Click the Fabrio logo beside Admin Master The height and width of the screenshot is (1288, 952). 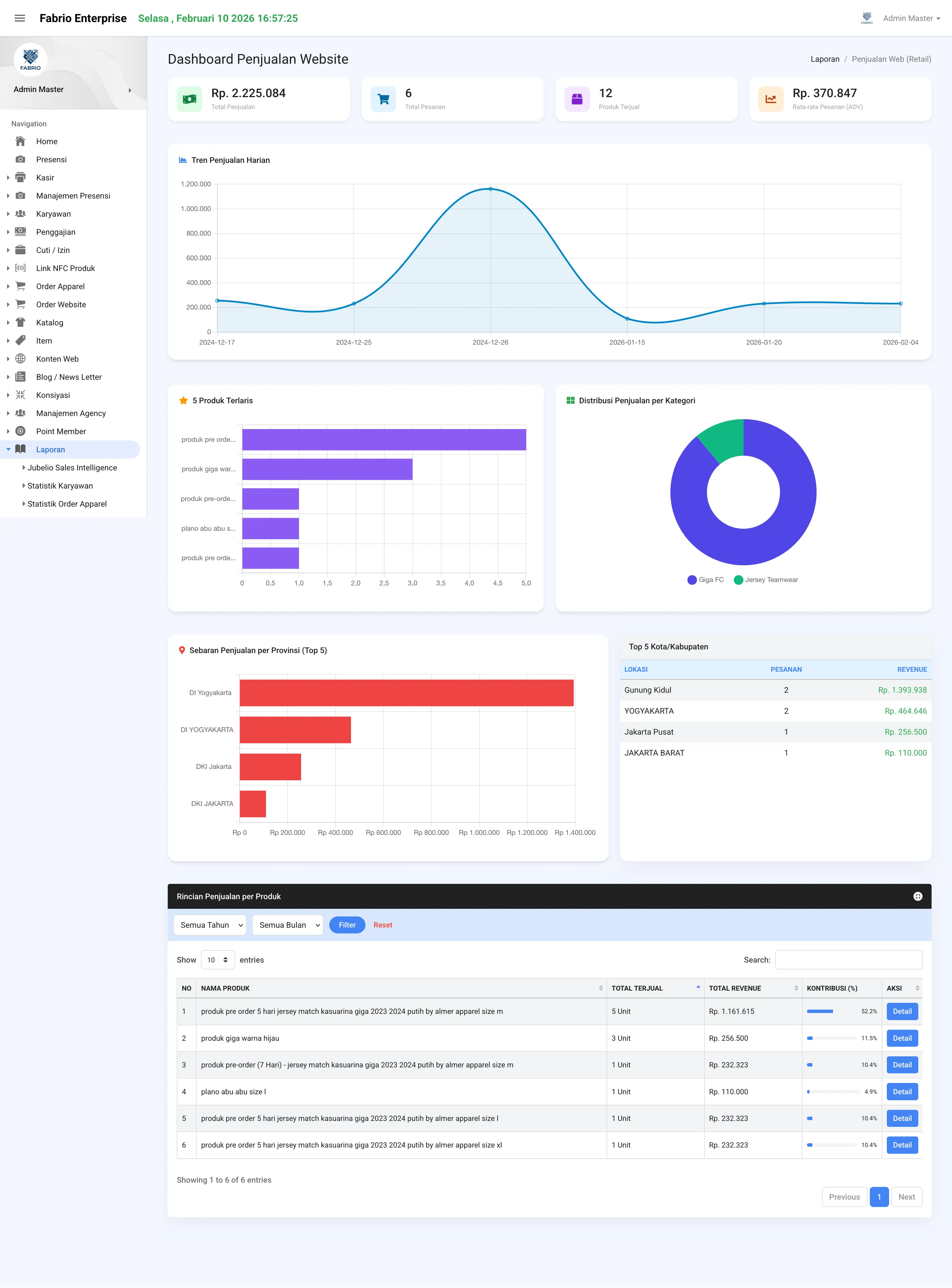pyautogui.click(x=867, y=18)
